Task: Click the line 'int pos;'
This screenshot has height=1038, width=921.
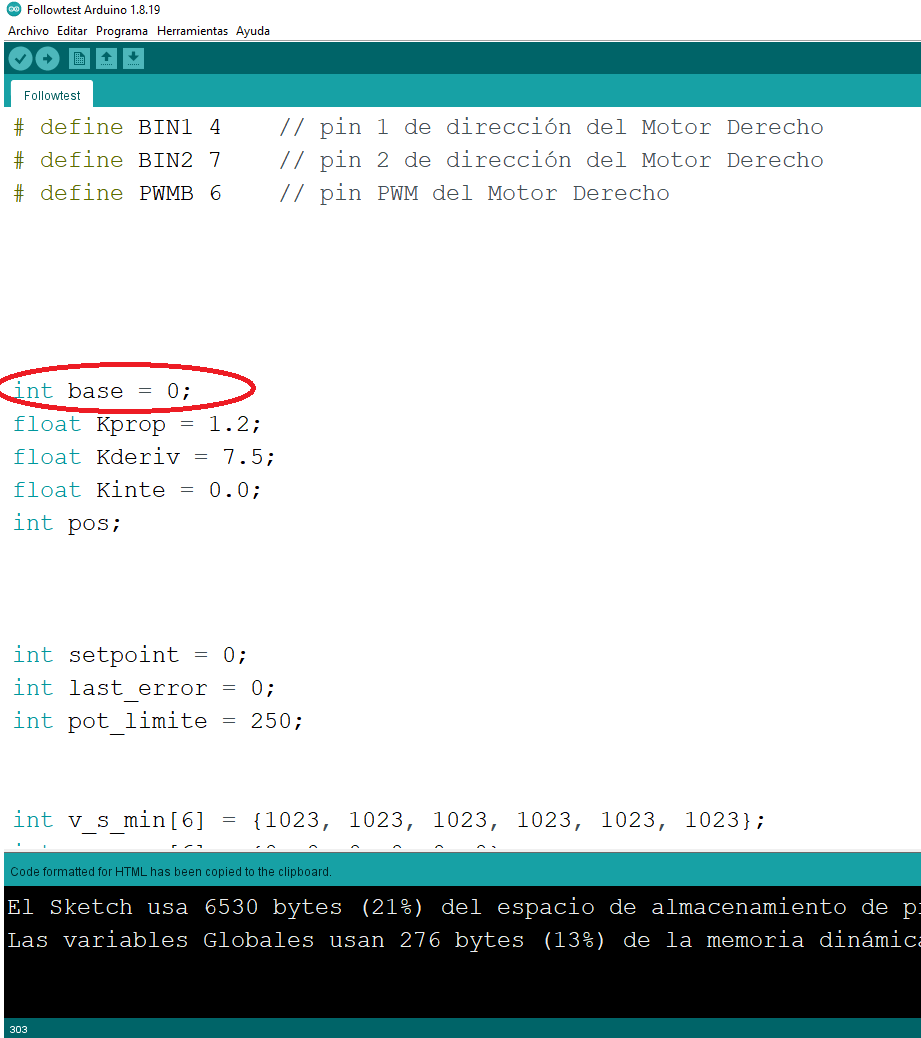Action: pyautogui.click(x=67, y=523)
